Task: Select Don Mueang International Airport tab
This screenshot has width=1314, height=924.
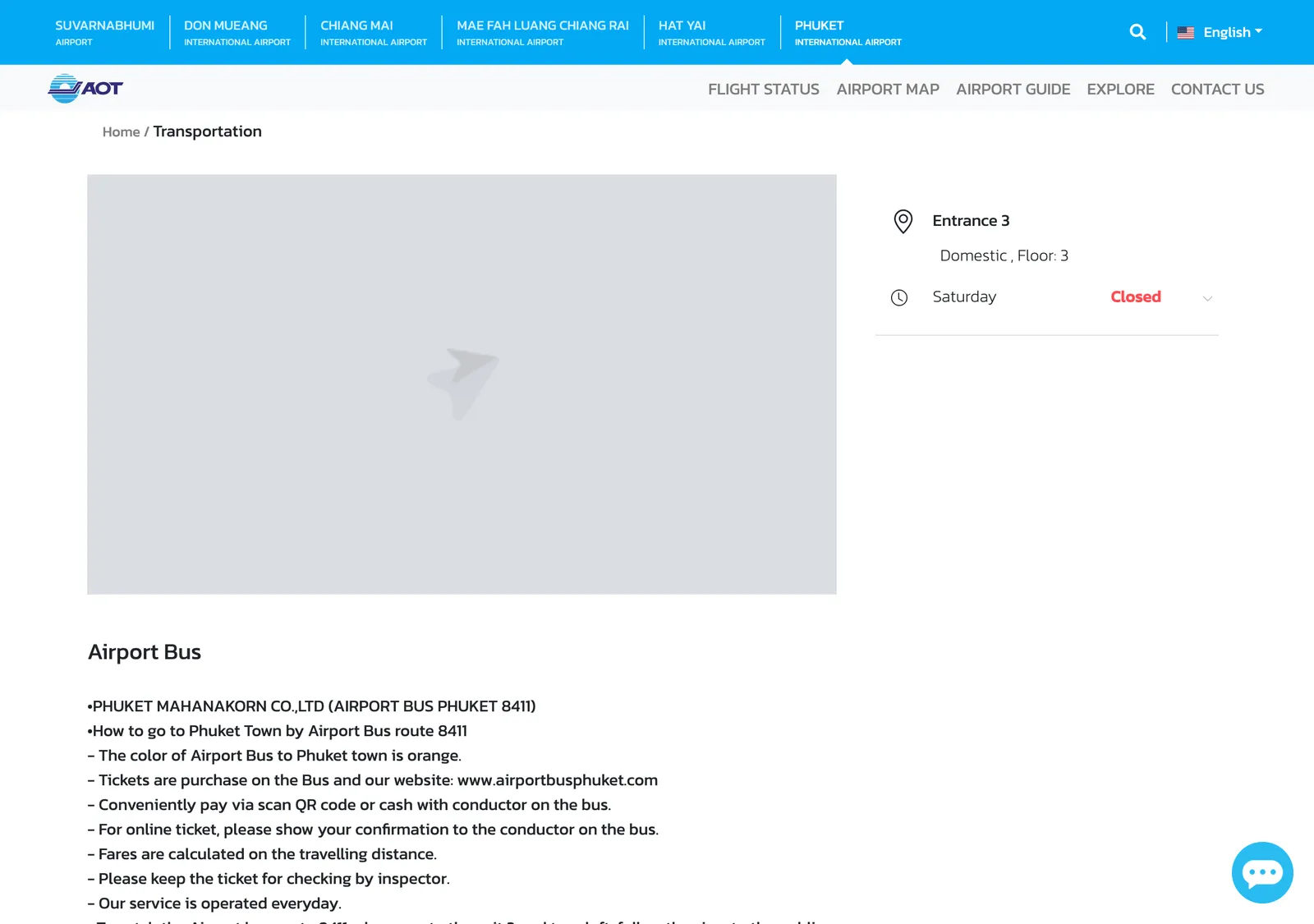Action: point(237,32)
